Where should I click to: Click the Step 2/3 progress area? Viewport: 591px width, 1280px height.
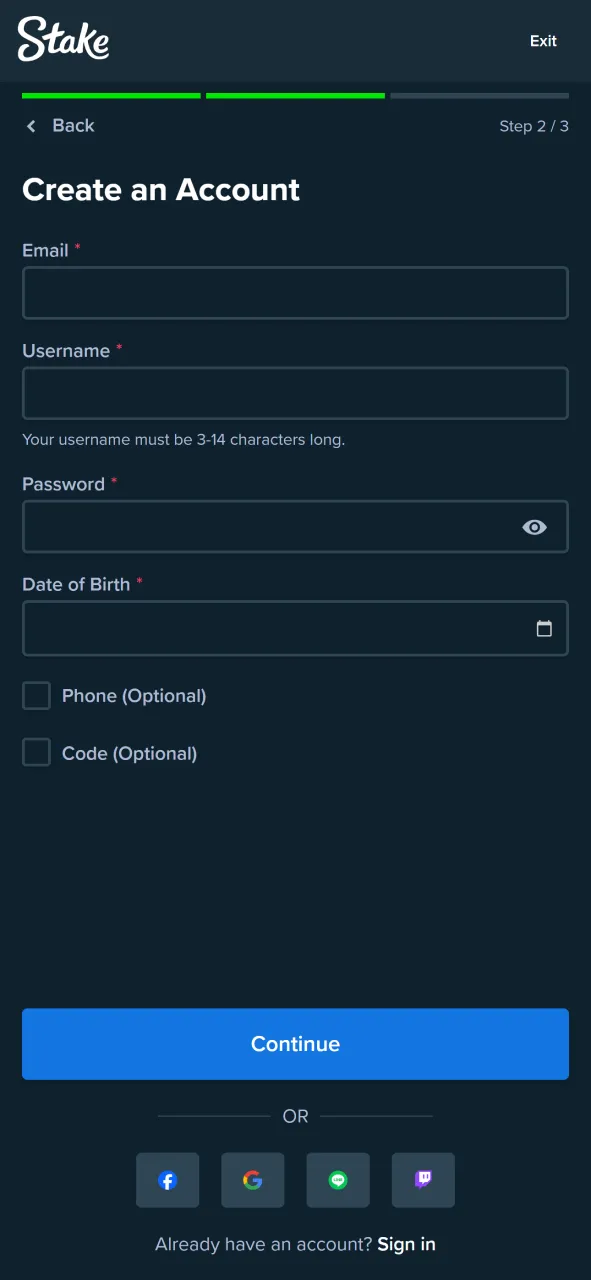click(533, 126)
